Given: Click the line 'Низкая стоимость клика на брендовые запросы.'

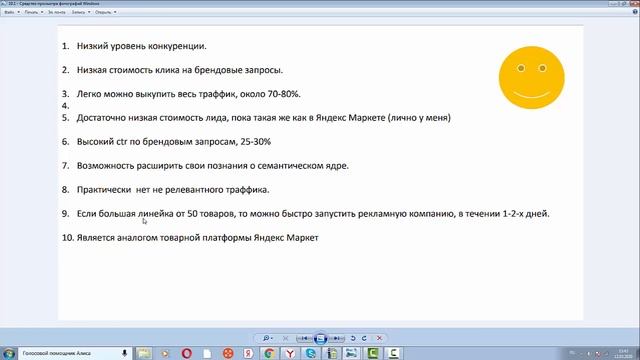Looking at the screenshot, I should click(180, 70).
